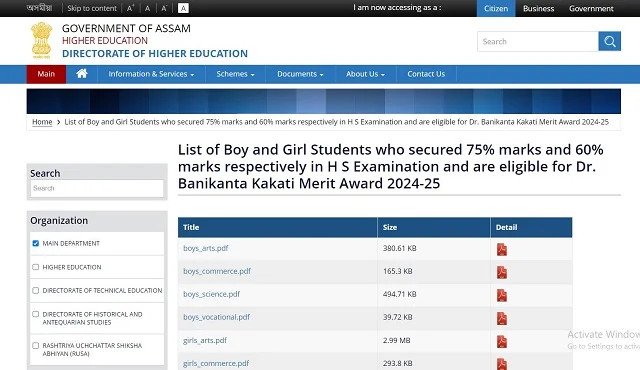The width and height of the screenshot is (640, 370).
Task: Click the Government of Assam emblem logo
Action: pos(42,40)
